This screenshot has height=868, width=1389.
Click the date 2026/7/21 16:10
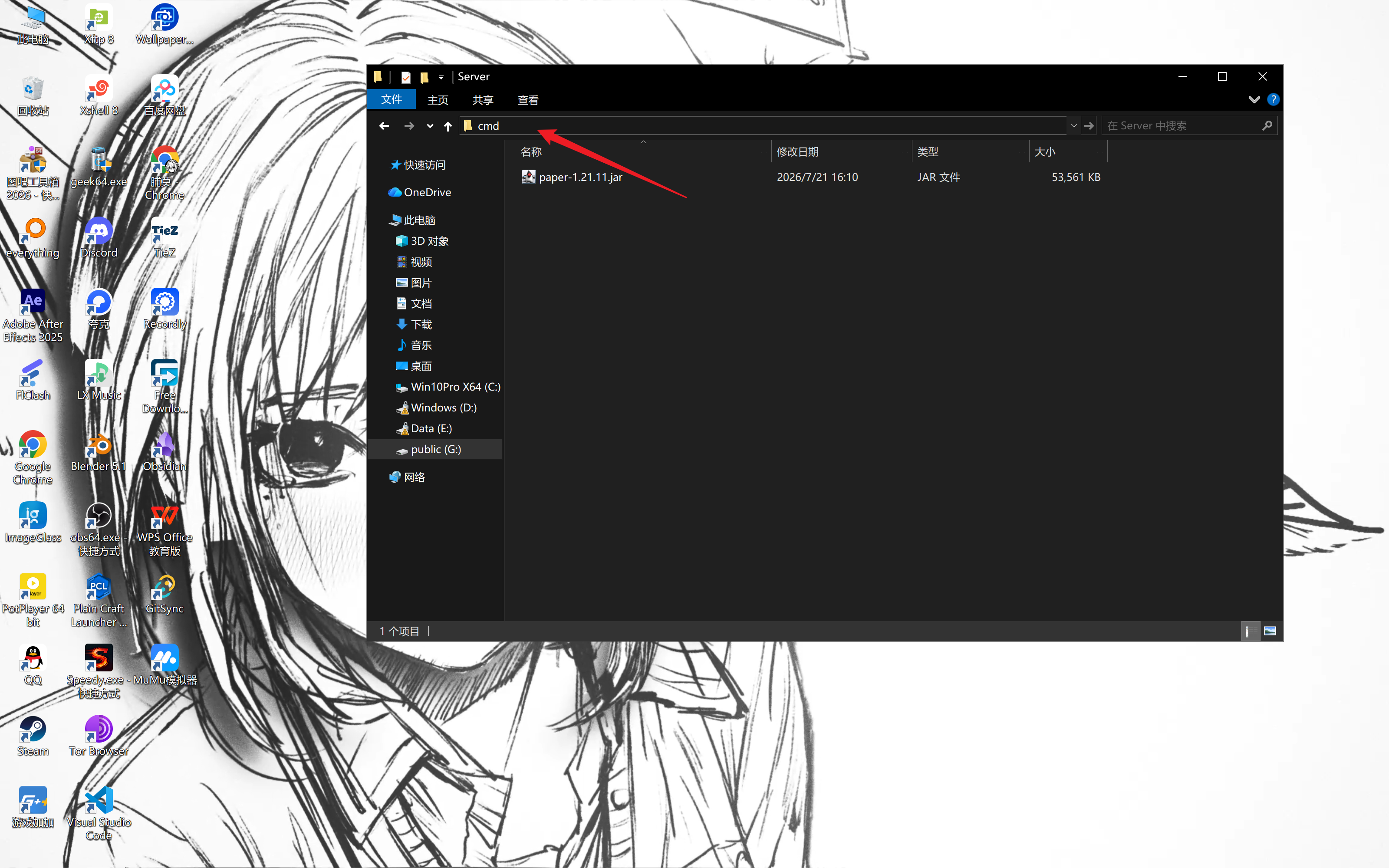(817, 178)
